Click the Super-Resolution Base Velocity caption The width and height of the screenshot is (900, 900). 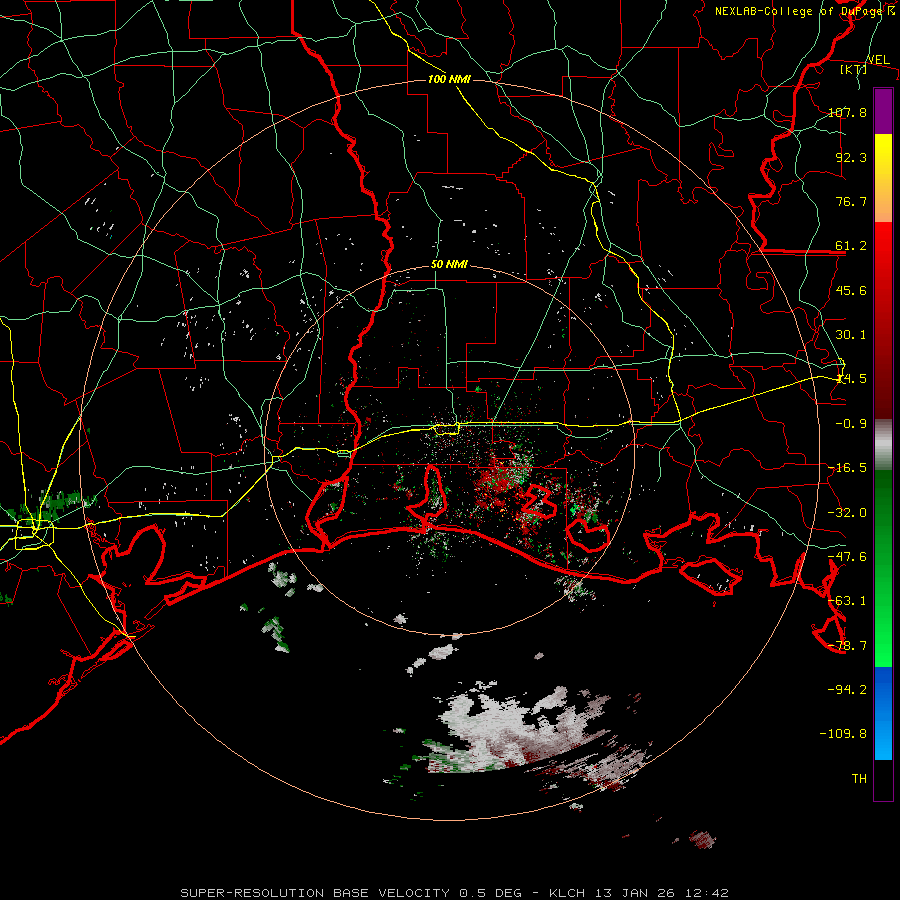click(455, 893)
